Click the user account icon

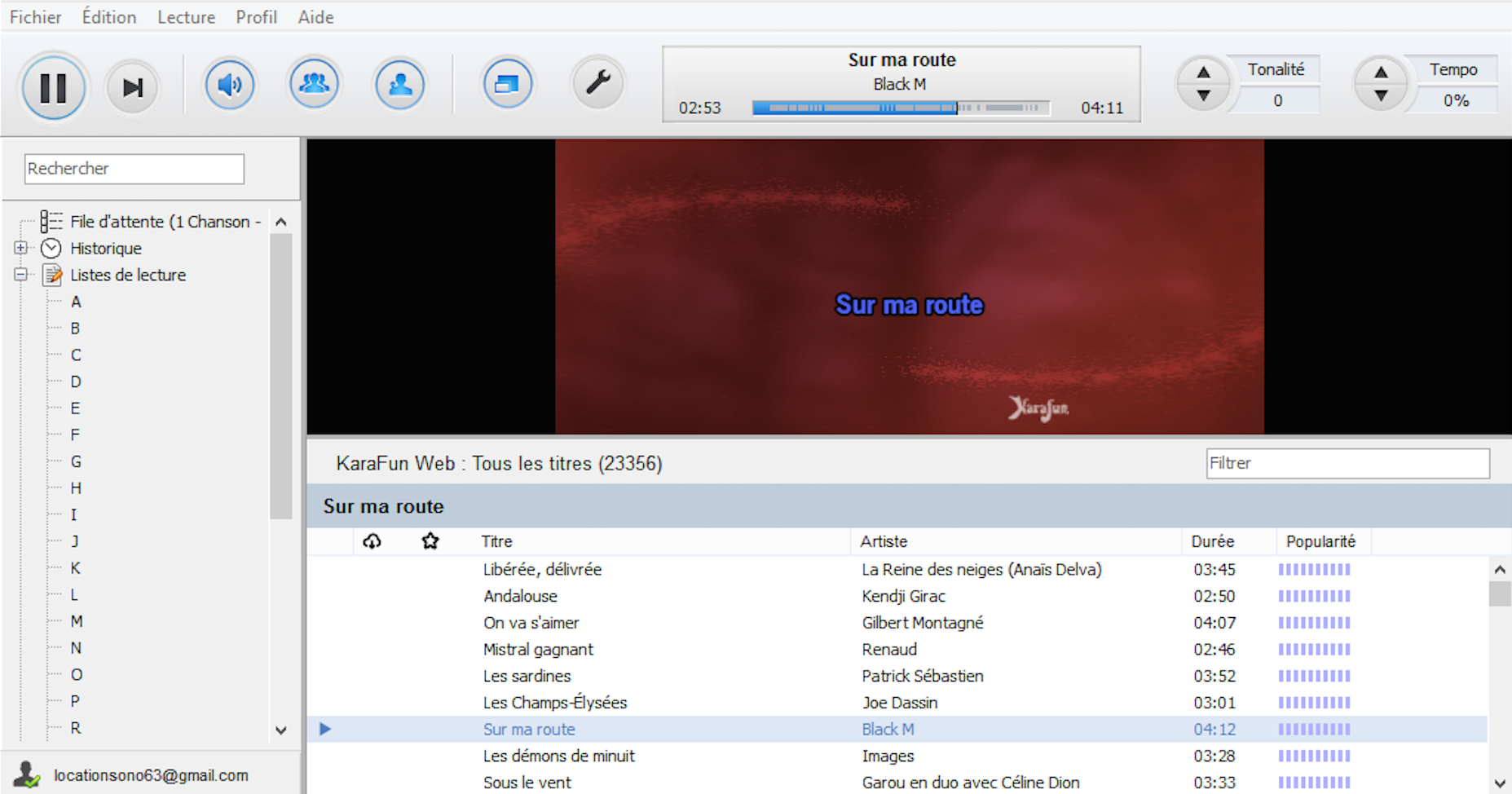point(27,774)
